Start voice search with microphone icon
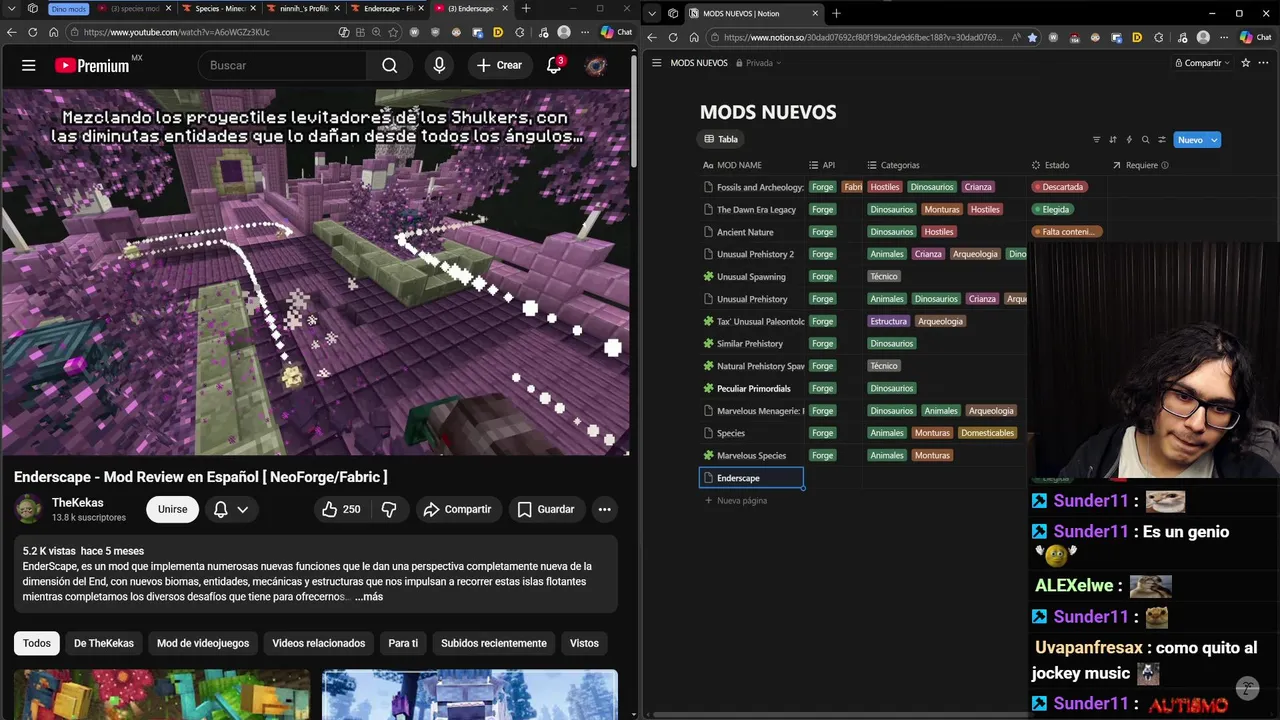The width and height of the screenshot is (1280, 720). click(439, 65)
